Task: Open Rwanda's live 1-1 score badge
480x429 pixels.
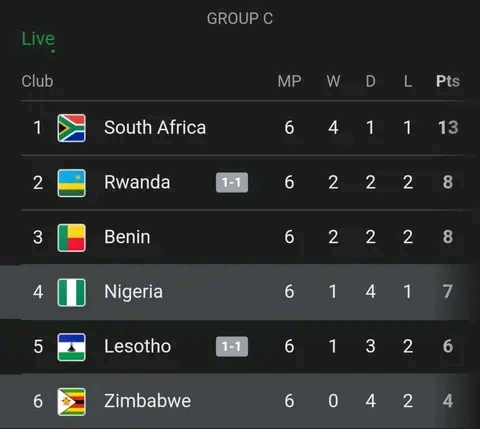Action: pos(232,182)
